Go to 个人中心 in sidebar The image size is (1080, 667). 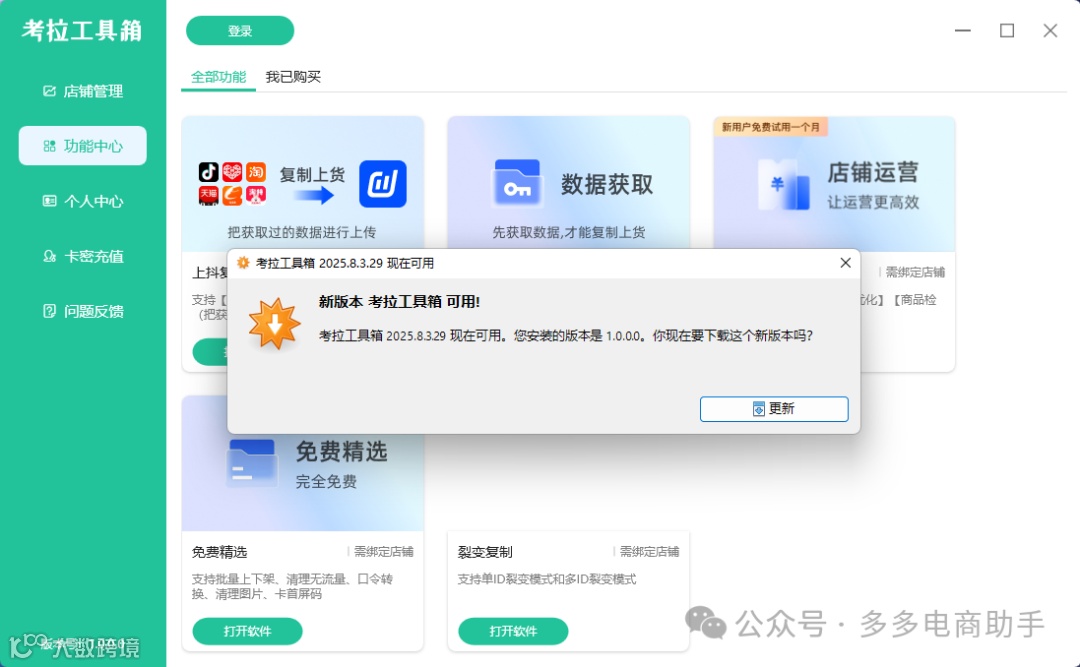83,201
